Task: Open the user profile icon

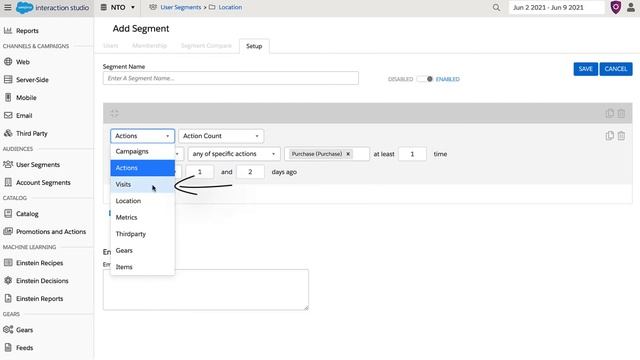Action: pyautogui.click(x=631, y=7)
